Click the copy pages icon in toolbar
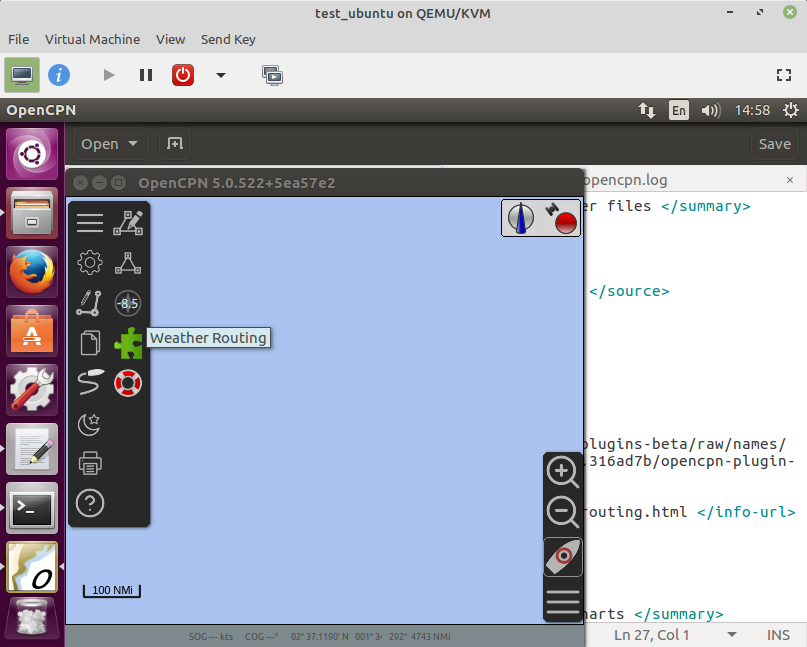Viewport: 807px width, 647px height. click(x=90, y=343)
